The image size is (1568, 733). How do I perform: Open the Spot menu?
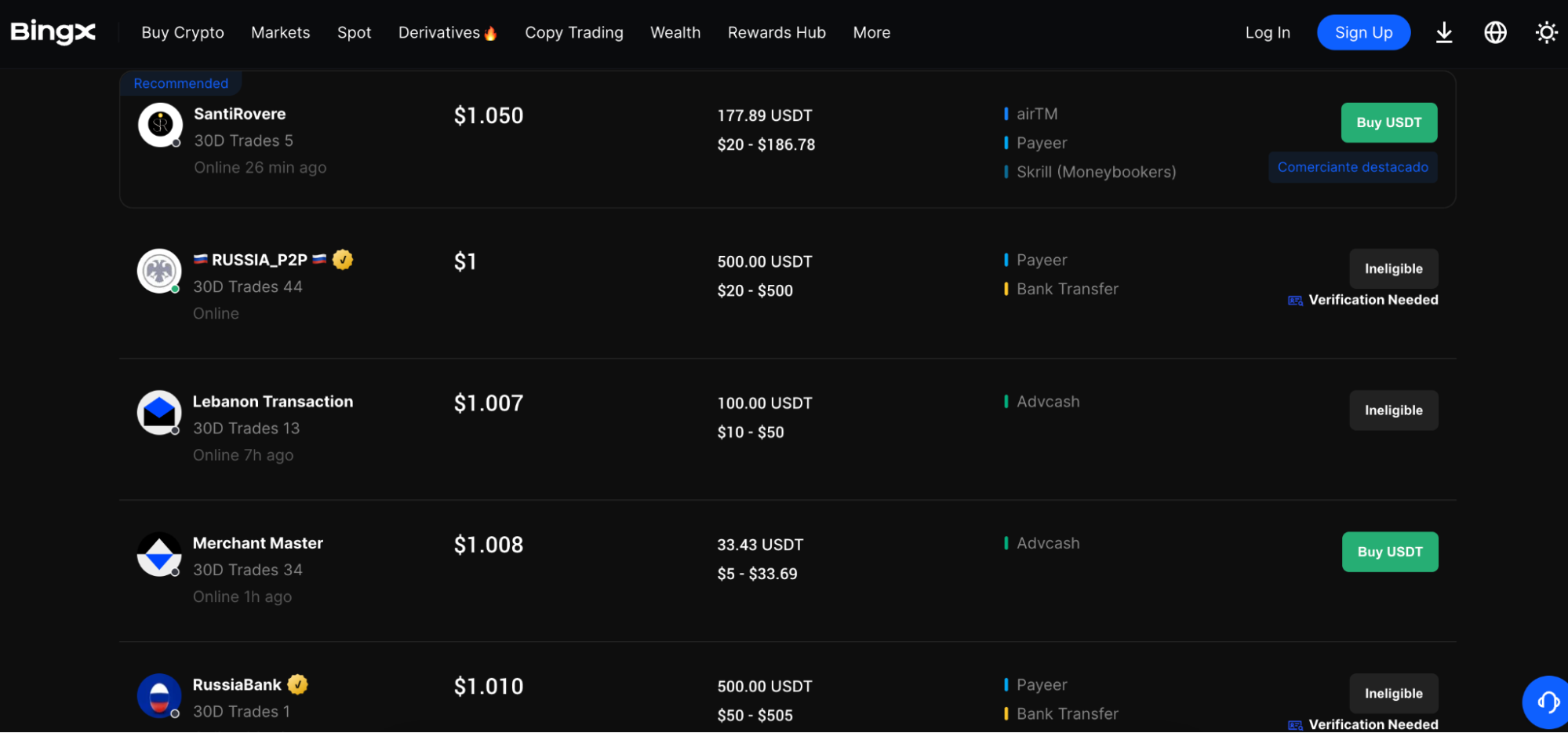(x=354, y=32)
